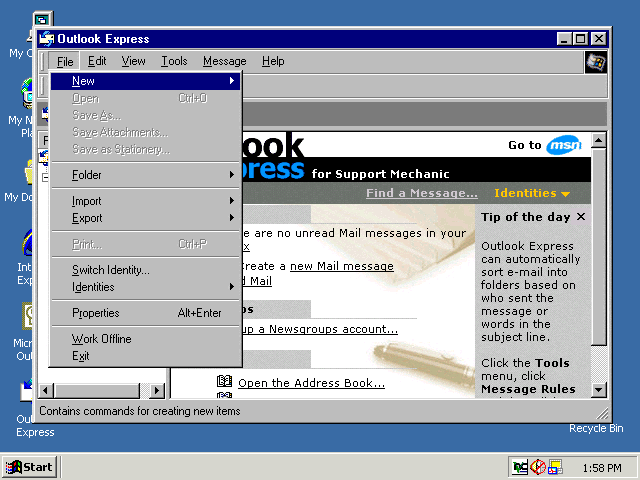This screenshot has width=640, height=480.
Task: Click the arrow next to Folder
Action: 232,175
